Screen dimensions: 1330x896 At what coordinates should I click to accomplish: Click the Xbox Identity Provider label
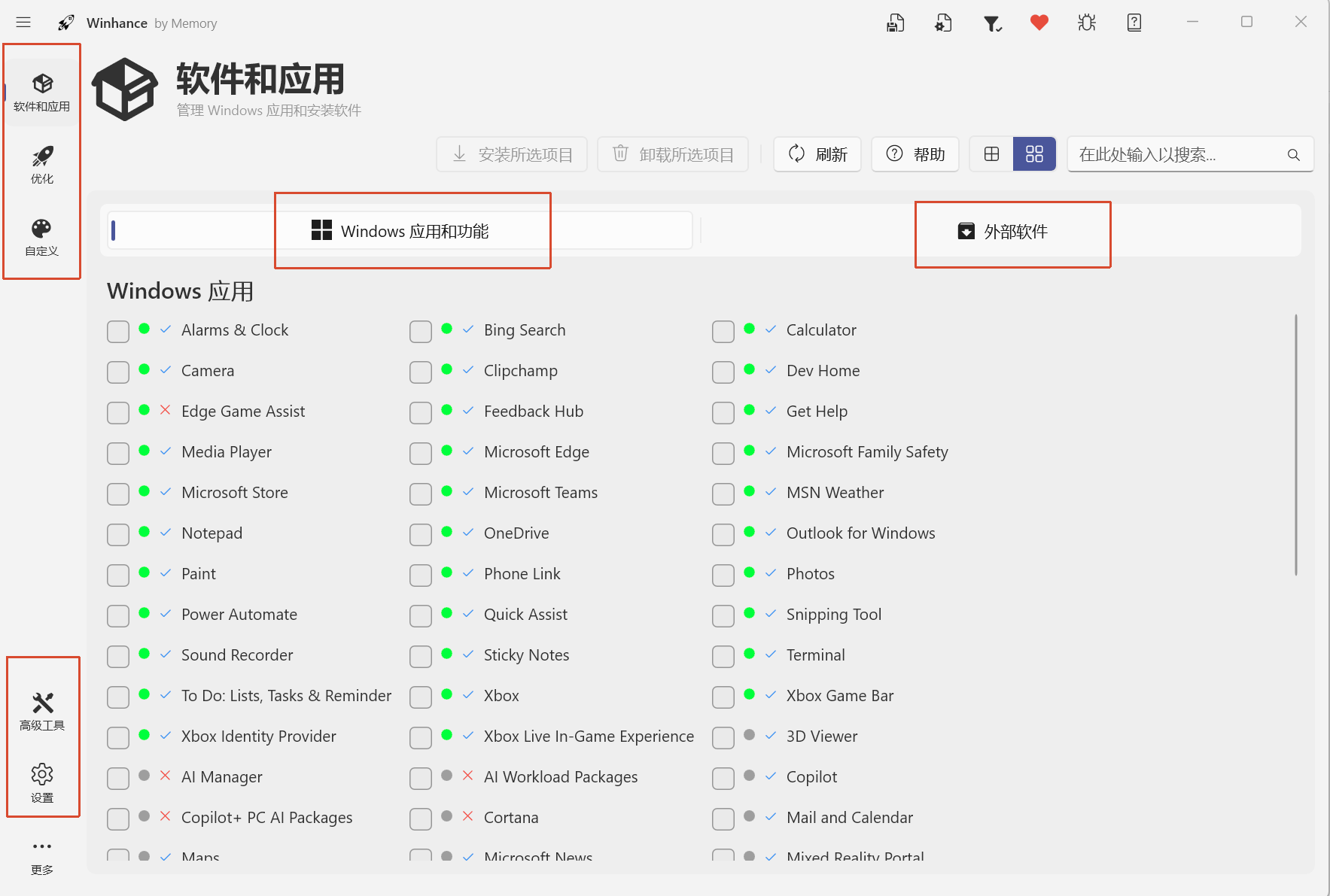[259, 737]
